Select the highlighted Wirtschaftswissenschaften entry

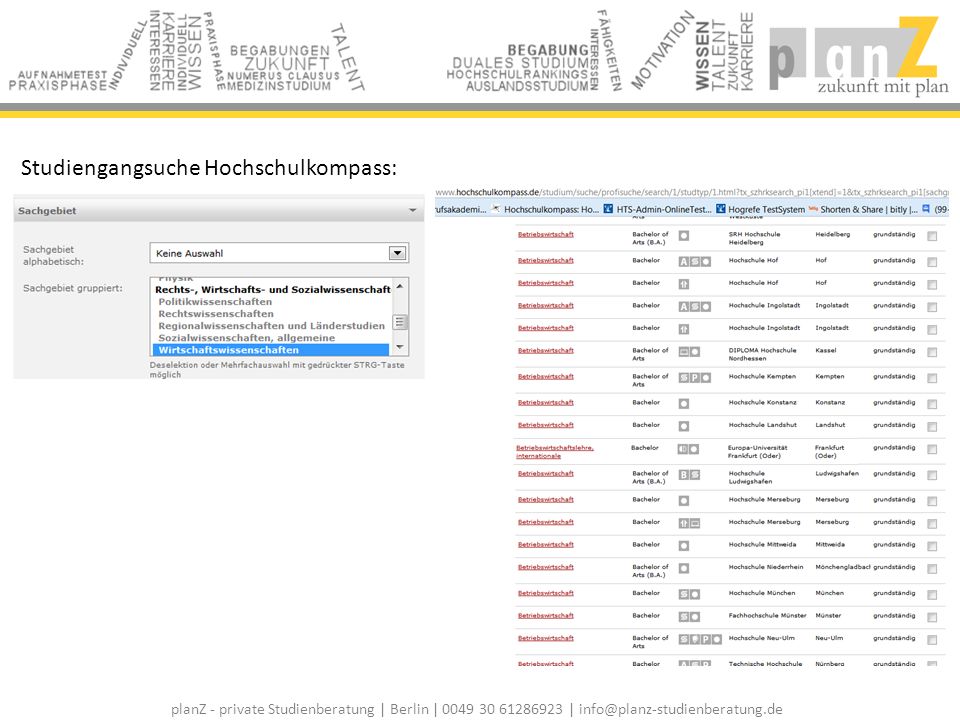pos(271,350)
